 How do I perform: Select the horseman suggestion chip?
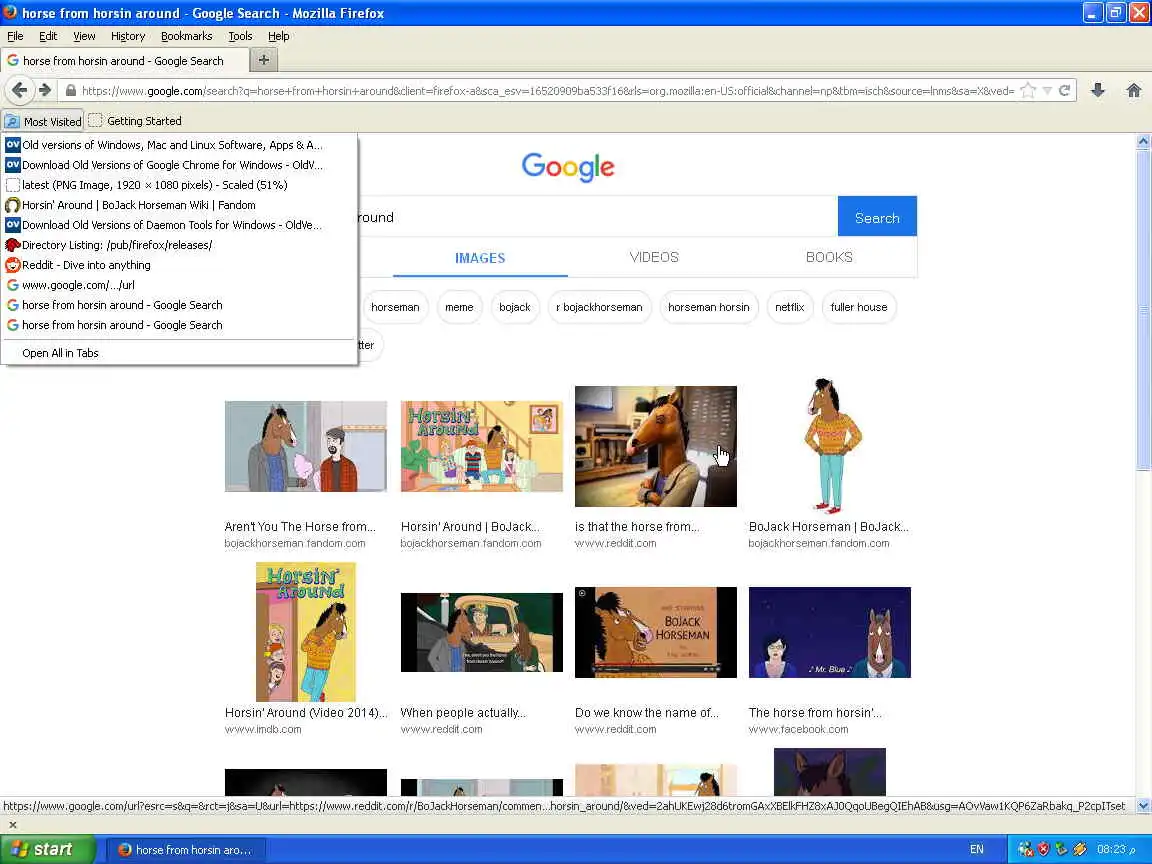[x=395, y=307]
